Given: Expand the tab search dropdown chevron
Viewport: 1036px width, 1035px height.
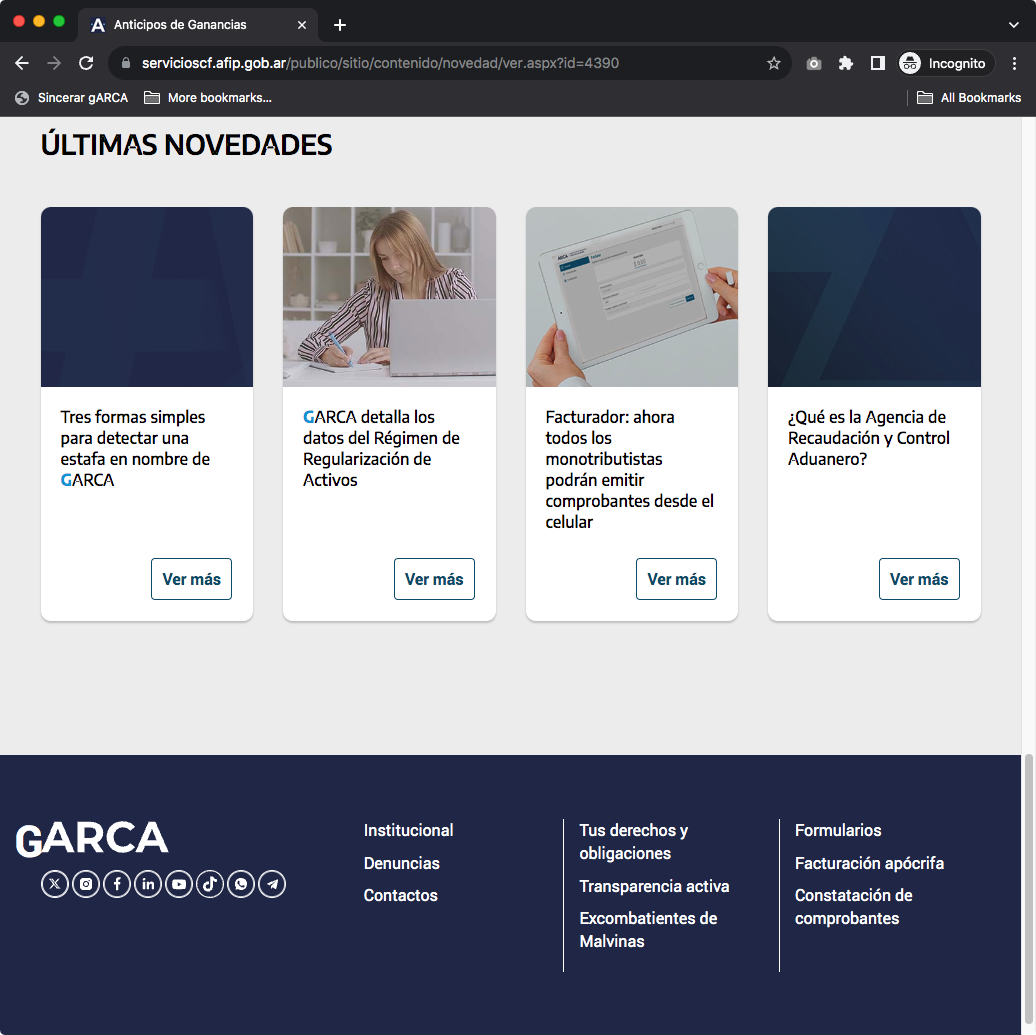Looking at the screenshot, I should click(1014, 25).
